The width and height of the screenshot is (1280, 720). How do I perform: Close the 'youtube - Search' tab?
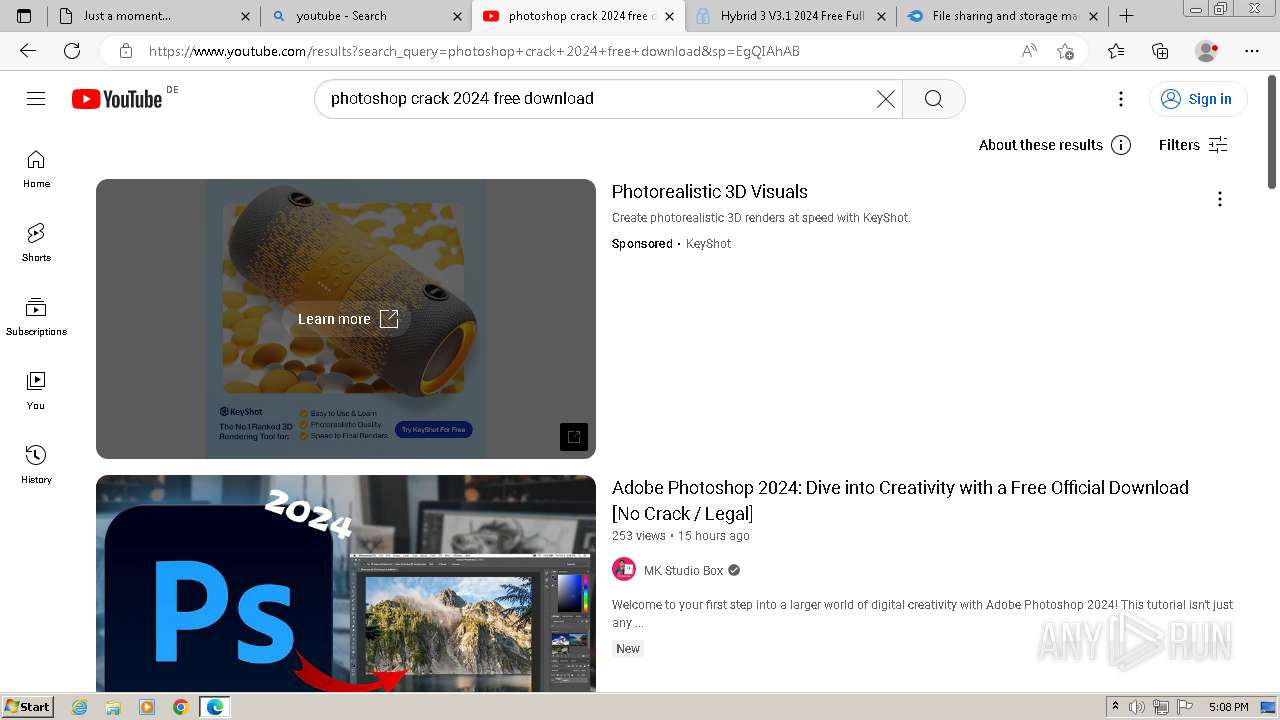click(457, 16)
